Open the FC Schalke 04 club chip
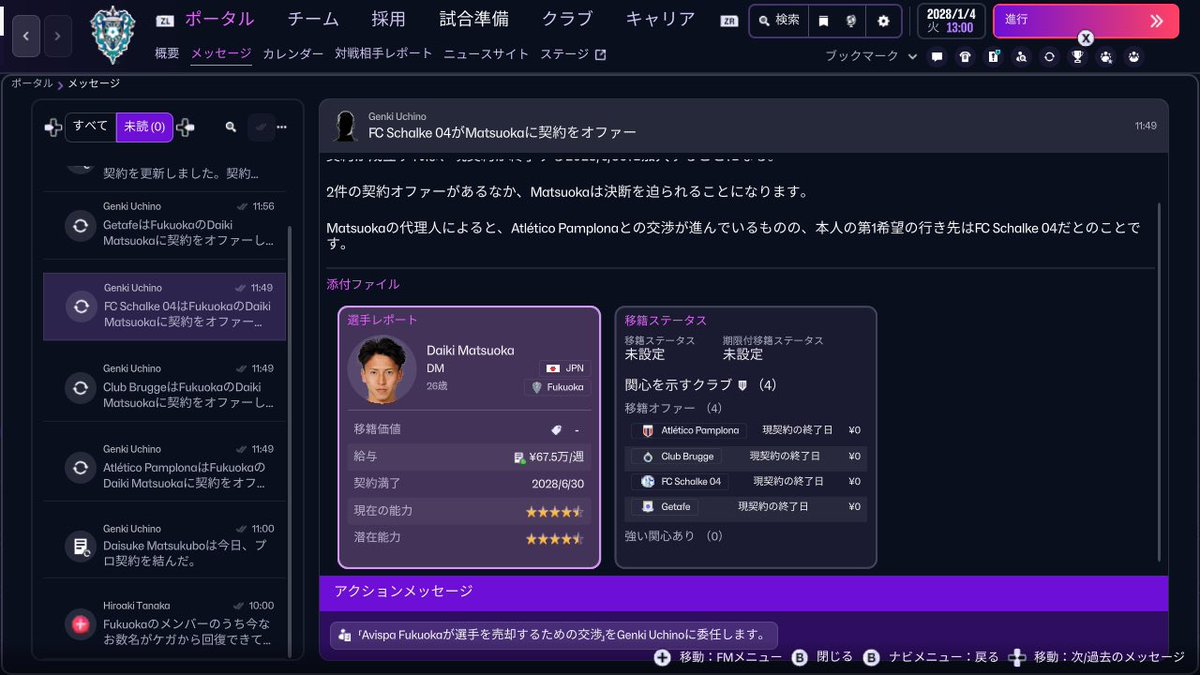The width and height of the screenshot is (1200, 675). 680,481
